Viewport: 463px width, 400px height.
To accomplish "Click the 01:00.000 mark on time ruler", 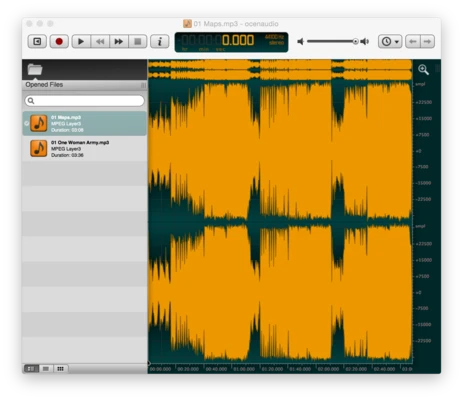I will (244, 369).
